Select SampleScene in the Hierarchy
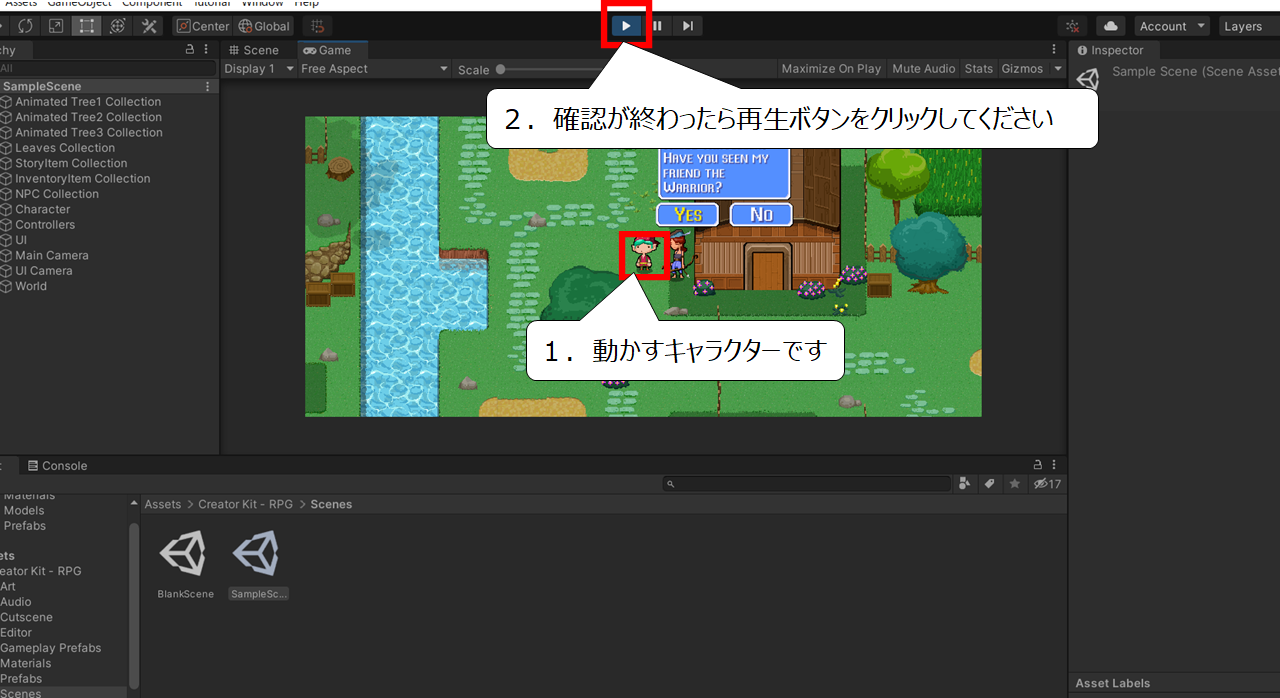Image resolution: width=1280 pixels, height=698 pixels. [x=108, y=87]
